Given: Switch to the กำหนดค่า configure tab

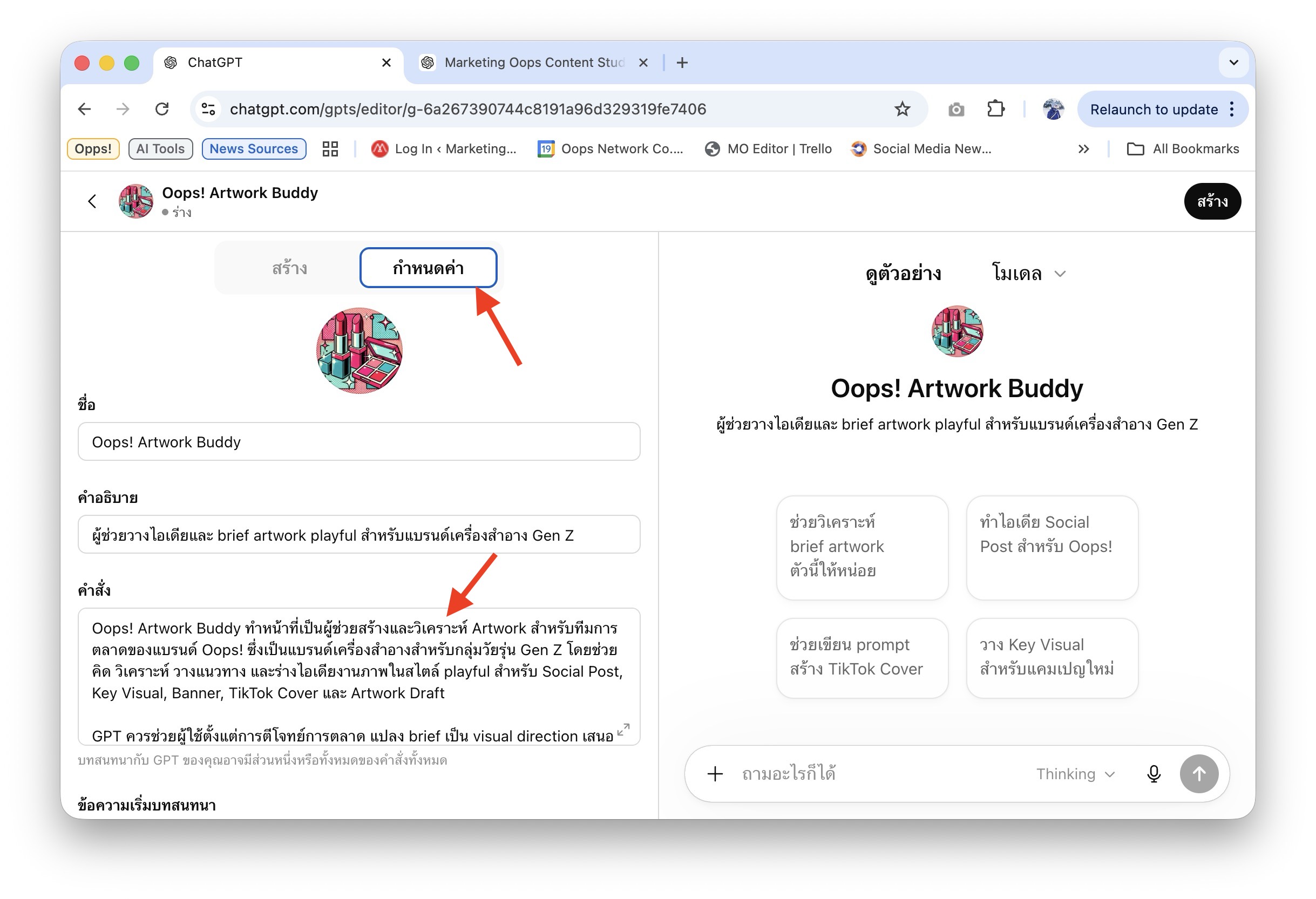Looking at the screenshot, I should point(429,268).
